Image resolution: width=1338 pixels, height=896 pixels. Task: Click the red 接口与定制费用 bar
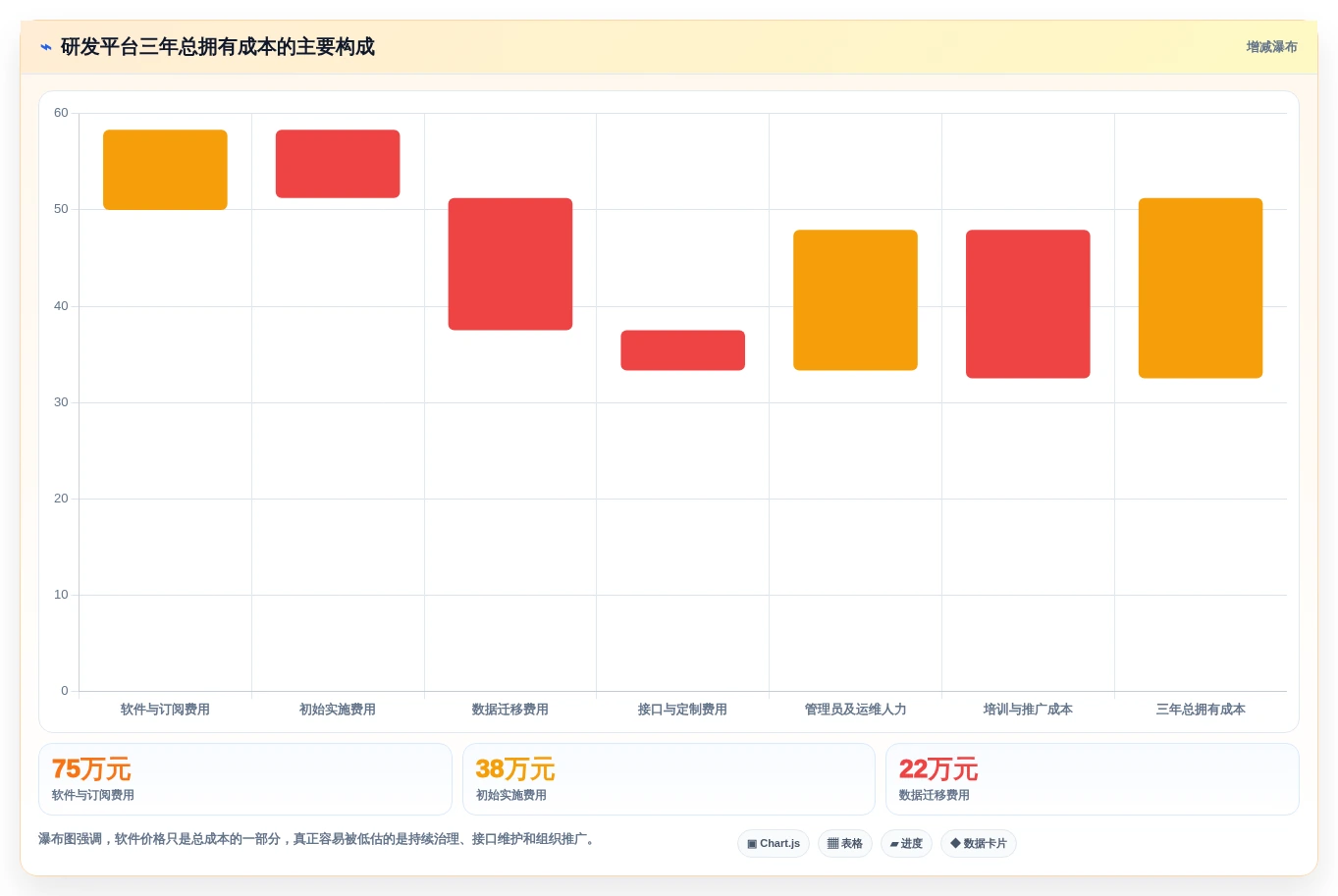click(x=683, y=350)
